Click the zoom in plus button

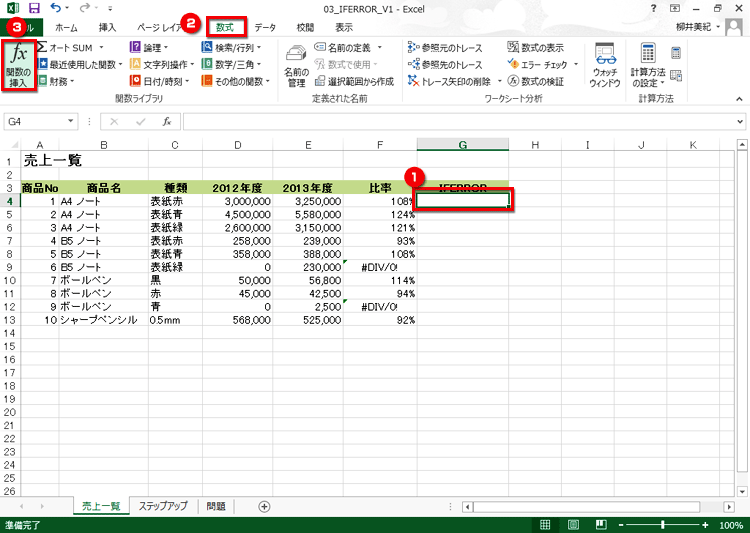point(705,525)
